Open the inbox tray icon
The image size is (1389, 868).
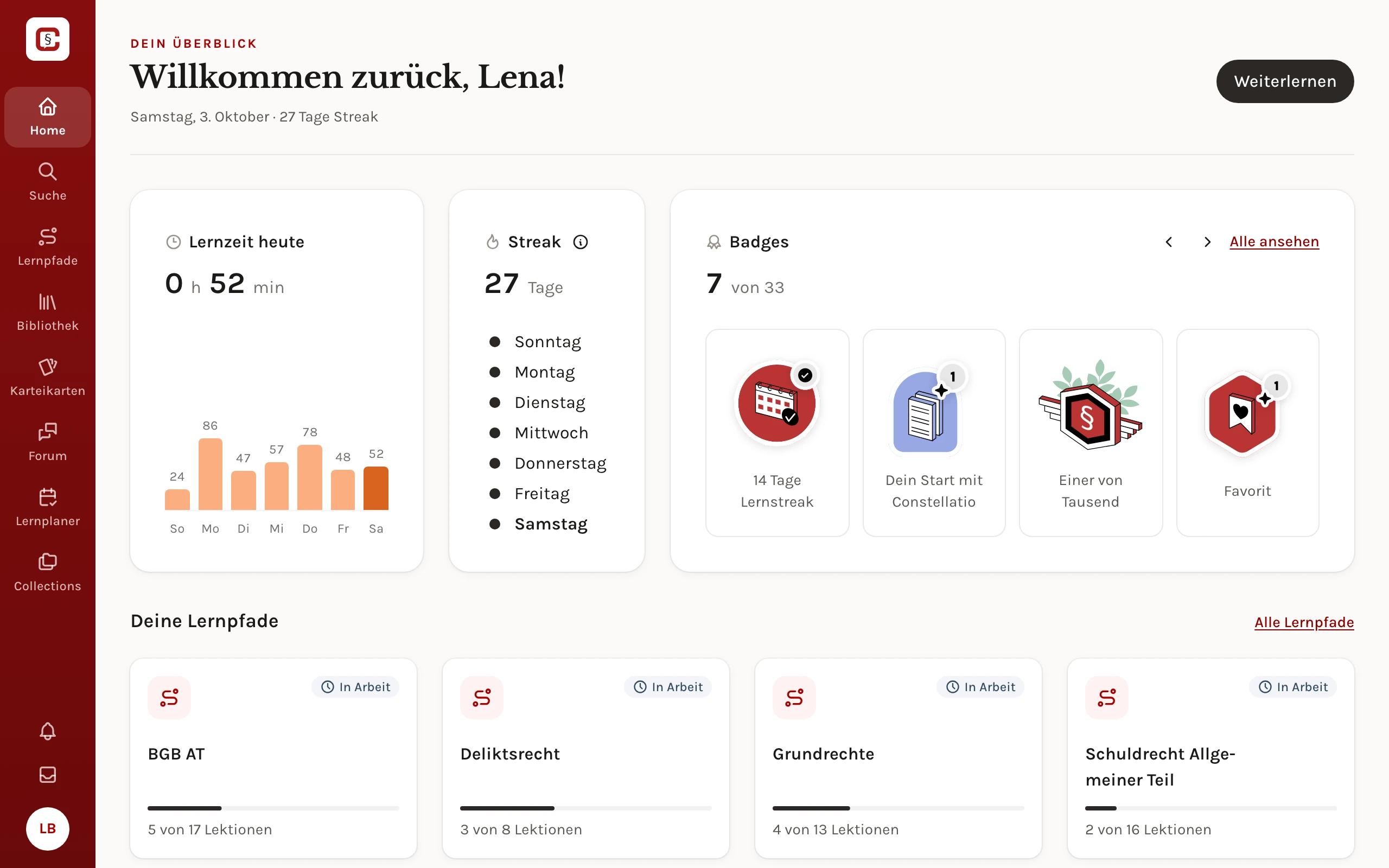(x=48, y=775)
